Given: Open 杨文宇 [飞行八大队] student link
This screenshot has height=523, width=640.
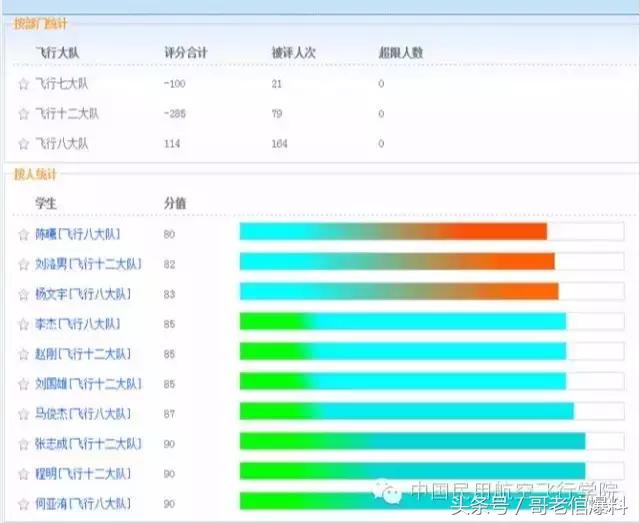Looking at the screenshot, I should (x=83, y=294).
